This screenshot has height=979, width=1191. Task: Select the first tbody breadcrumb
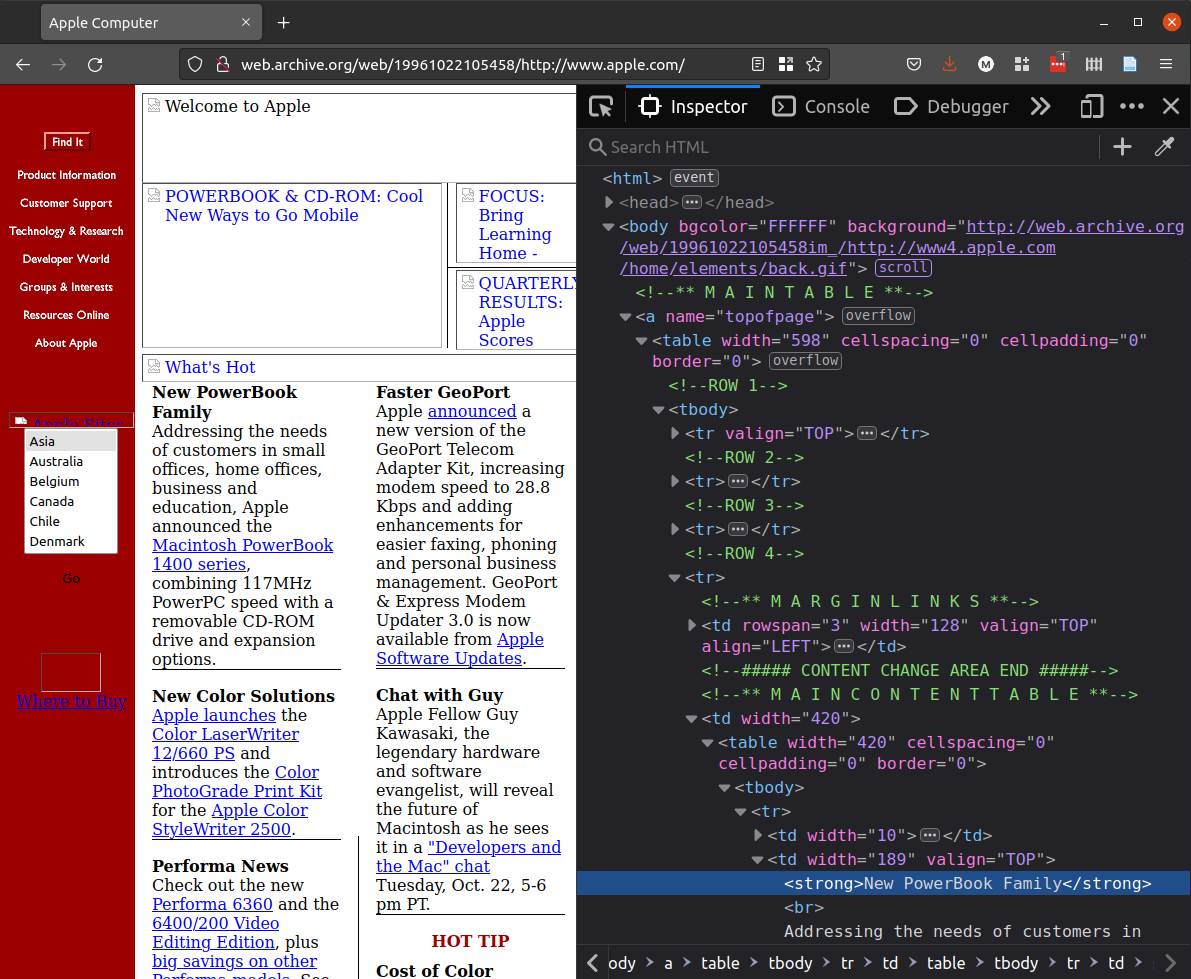(x=790, y=963)
